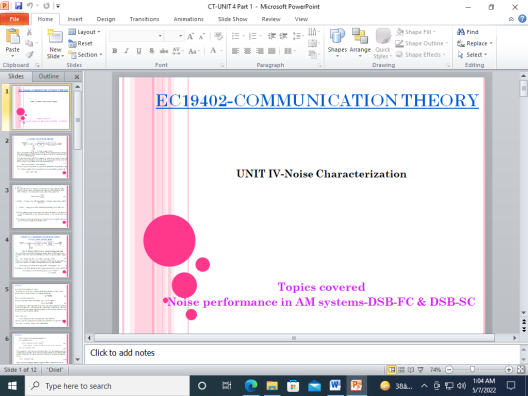Expand the Layout dropdown

[85, 32]
